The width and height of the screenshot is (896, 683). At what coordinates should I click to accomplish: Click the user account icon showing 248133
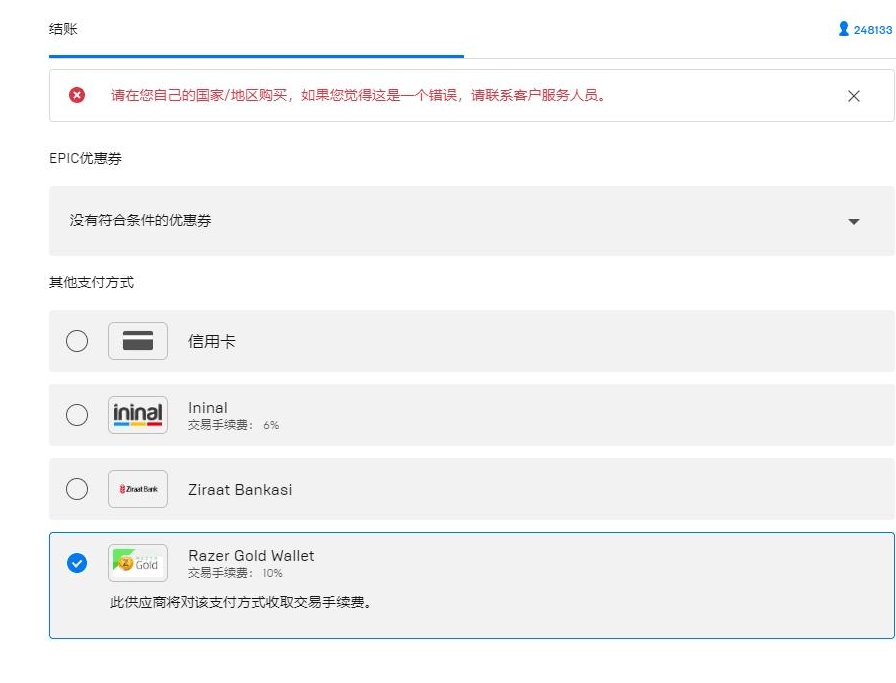pos(842,29)
